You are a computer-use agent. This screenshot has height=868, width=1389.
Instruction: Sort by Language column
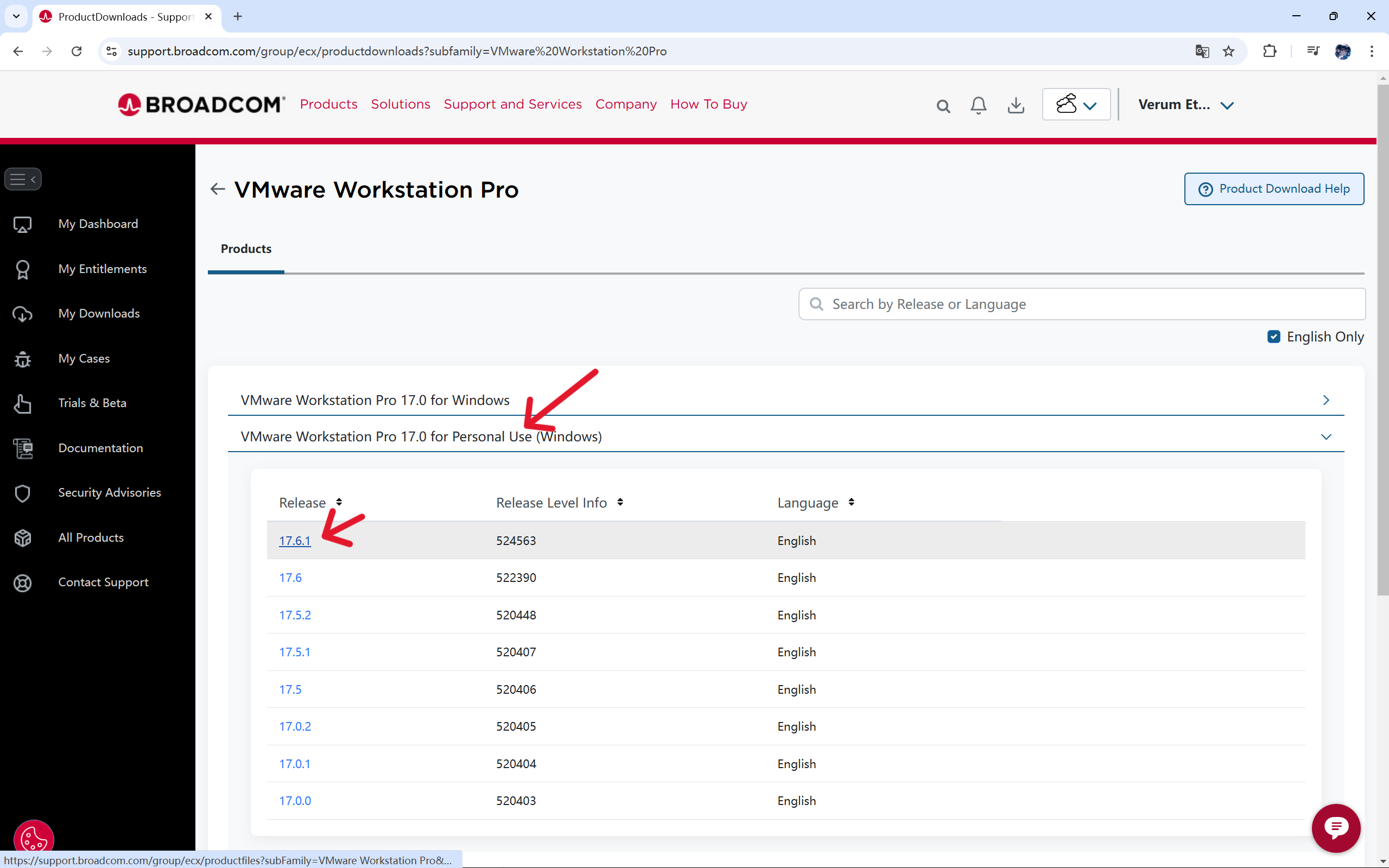click(x=851, y=502)
